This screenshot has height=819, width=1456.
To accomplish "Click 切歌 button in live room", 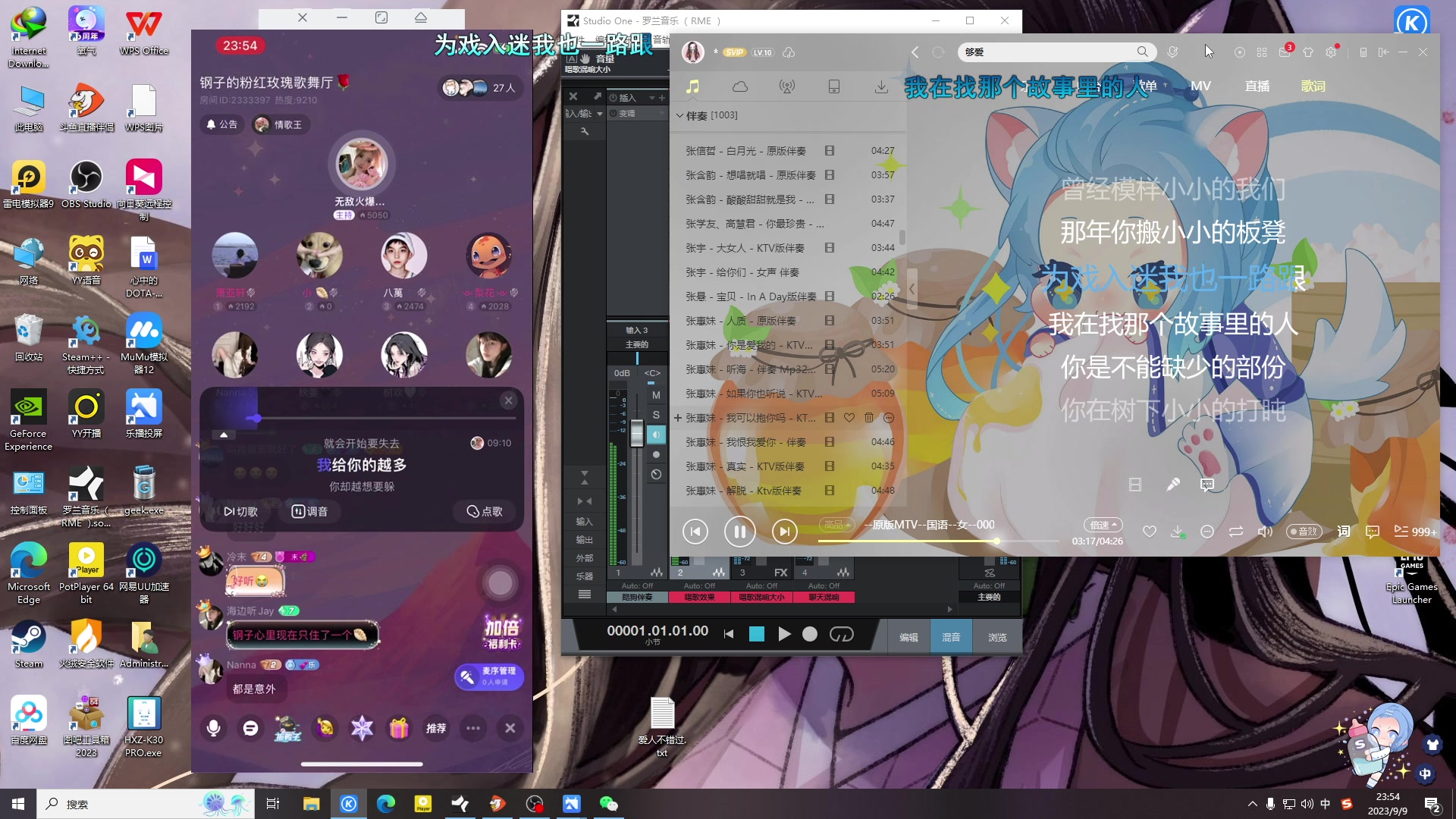I will pyautogui.click(x=240, y=512).
